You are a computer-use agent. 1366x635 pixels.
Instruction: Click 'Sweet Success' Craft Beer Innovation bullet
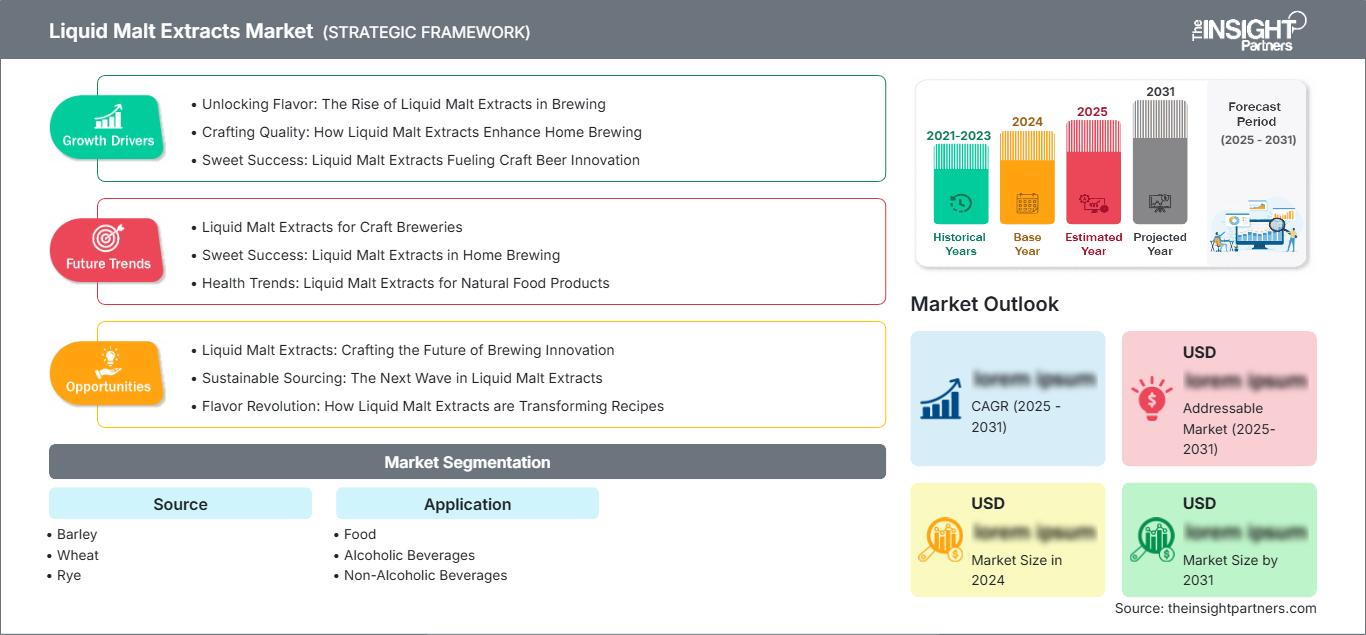pos(421,160)
